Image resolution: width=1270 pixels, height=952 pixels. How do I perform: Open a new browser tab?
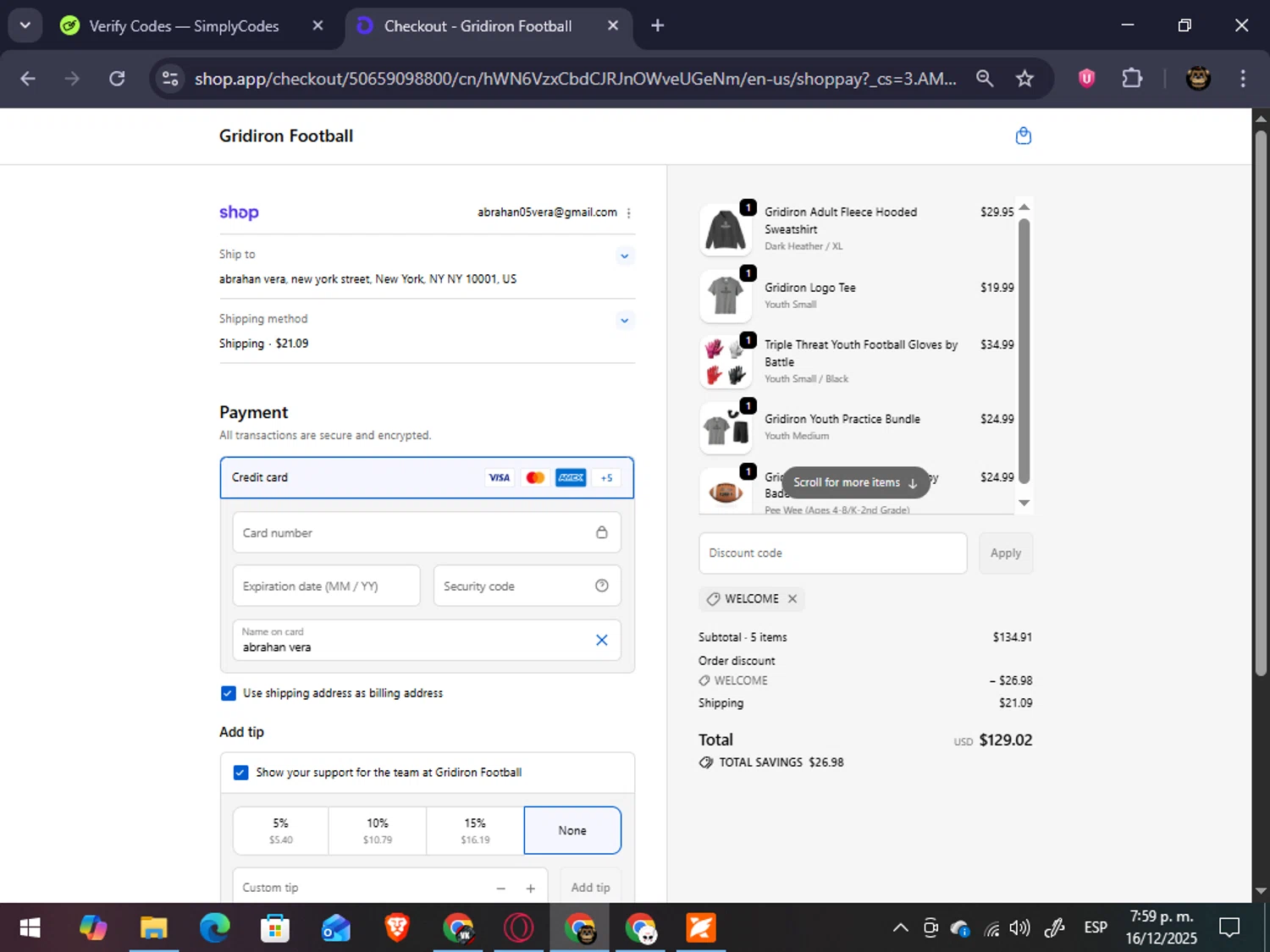coord(657,25)
